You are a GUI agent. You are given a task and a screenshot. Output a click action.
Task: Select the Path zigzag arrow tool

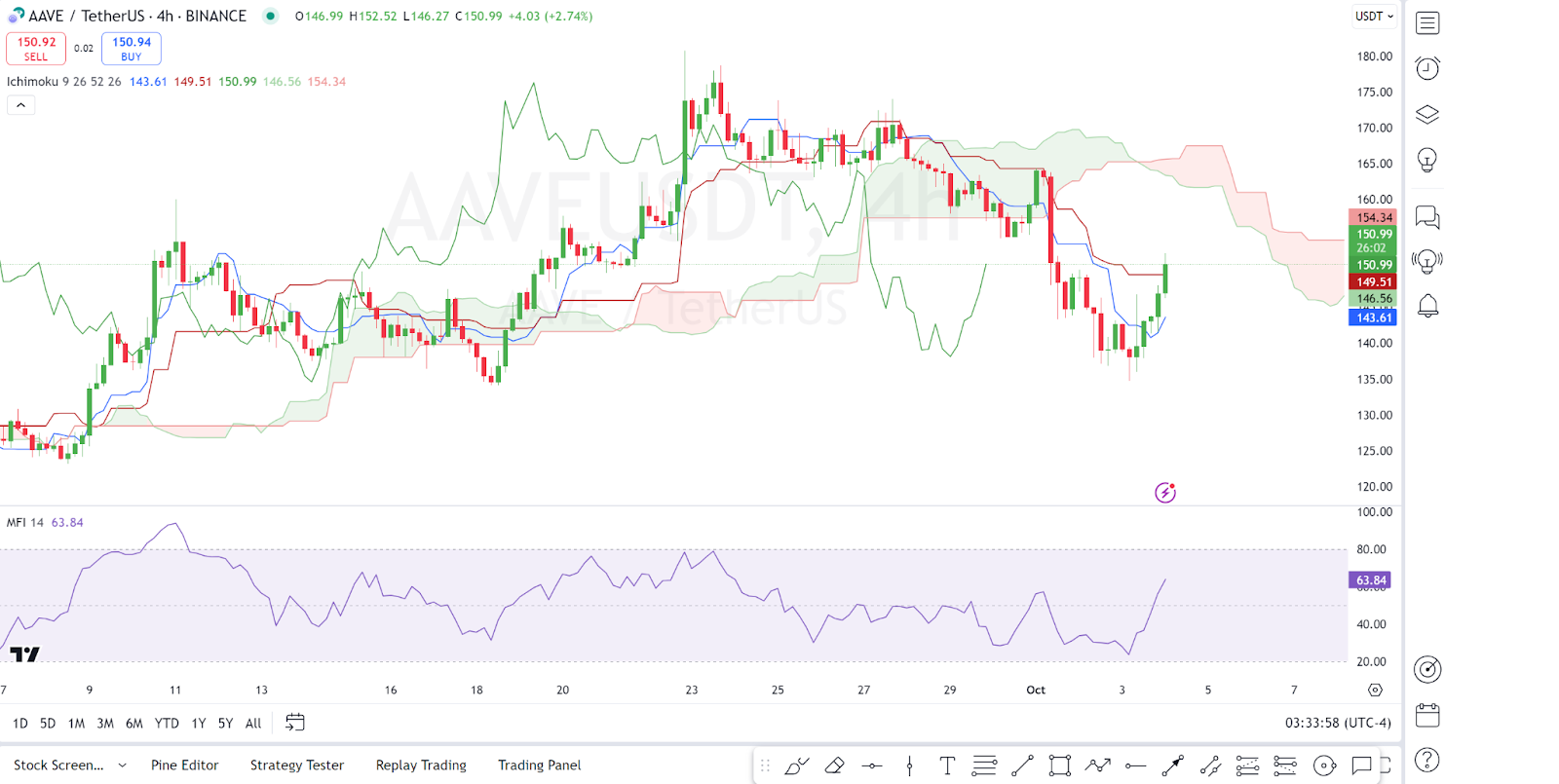1097,766
